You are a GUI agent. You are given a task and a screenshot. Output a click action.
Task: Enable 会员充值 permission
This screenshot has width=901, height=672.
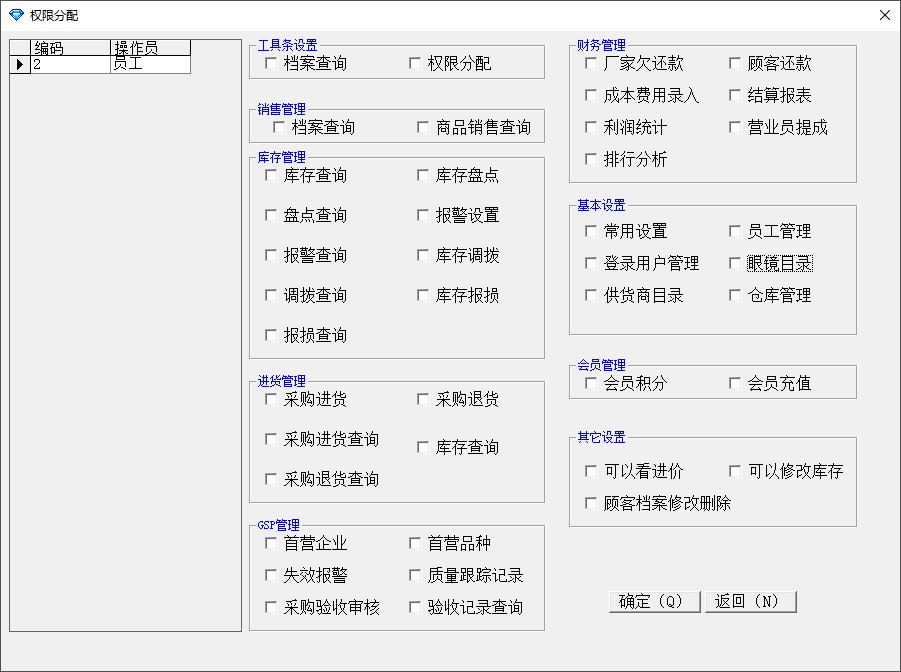click(735, 384)
